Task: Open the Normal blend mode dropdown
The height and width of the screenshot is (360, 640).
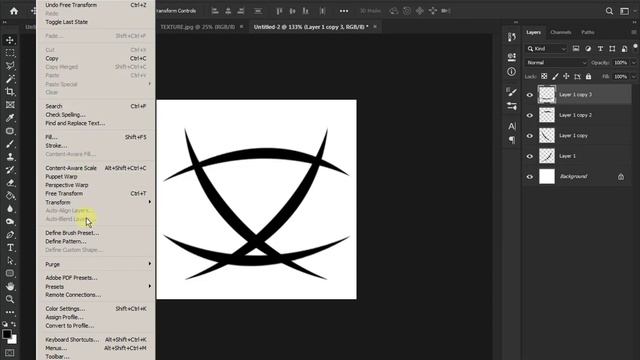Action: tap(556, 63)
